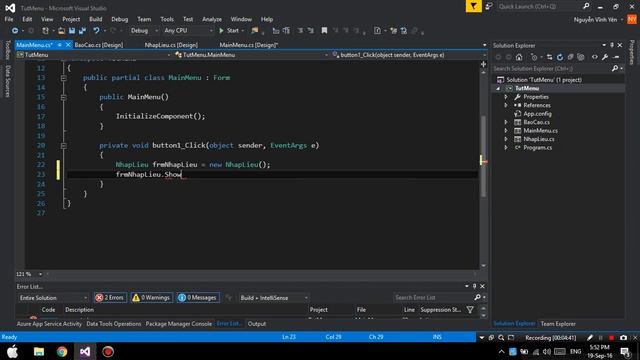The width and height of the screenshot is (640, 360).
Task: Click the Description column header in Error List
Action: (x=80, y=310)
